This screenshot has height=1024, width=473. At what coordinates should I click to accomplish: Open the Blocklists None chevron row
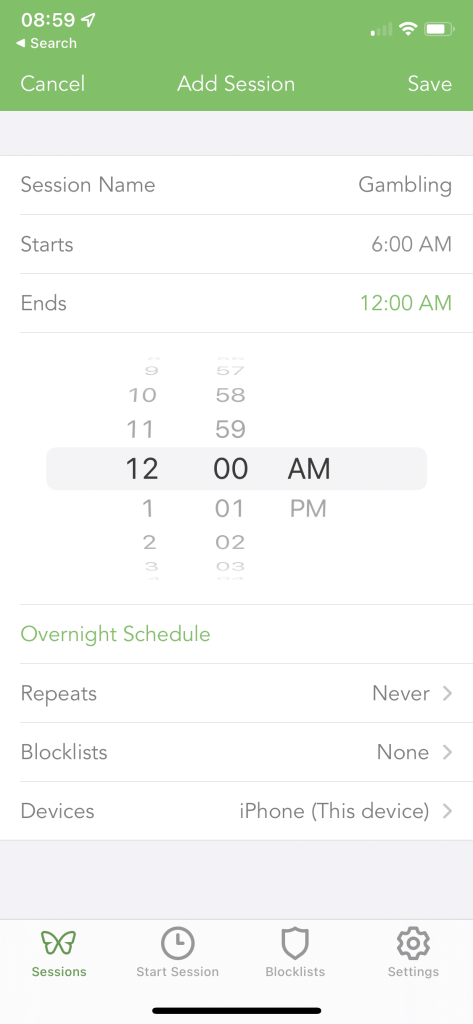click(x=236, y=752)
